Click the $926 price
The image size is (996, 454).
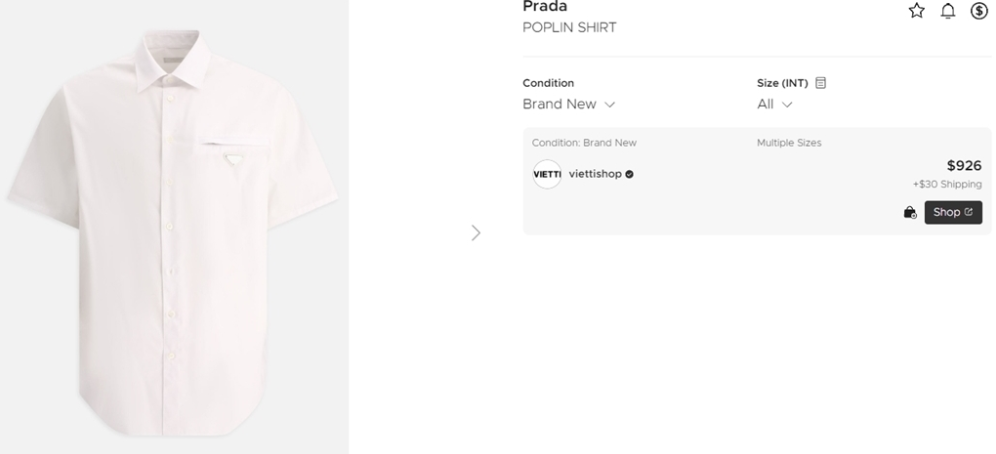[x=964, y=166]
